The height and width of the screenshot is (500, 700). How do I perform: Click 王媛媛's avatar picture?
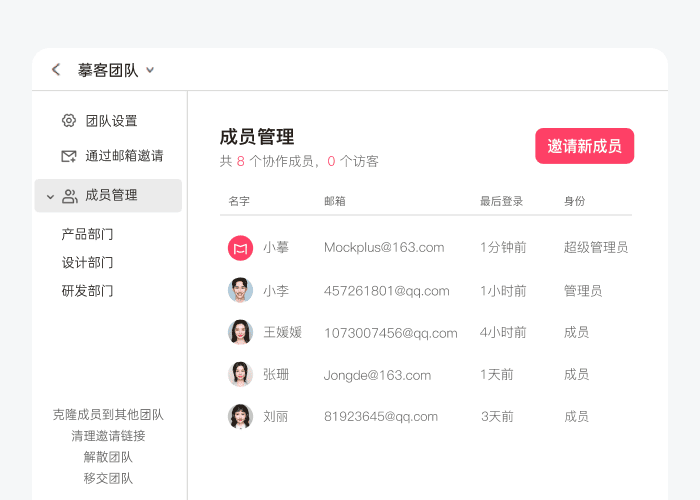(240, 332)
